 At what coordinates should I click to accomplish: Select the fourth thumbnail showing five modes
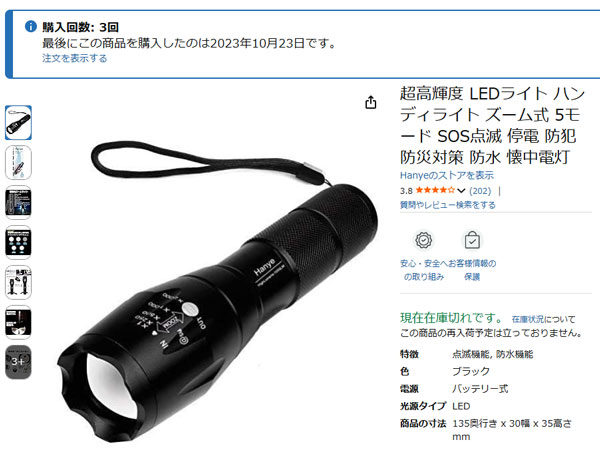point(18,242)
